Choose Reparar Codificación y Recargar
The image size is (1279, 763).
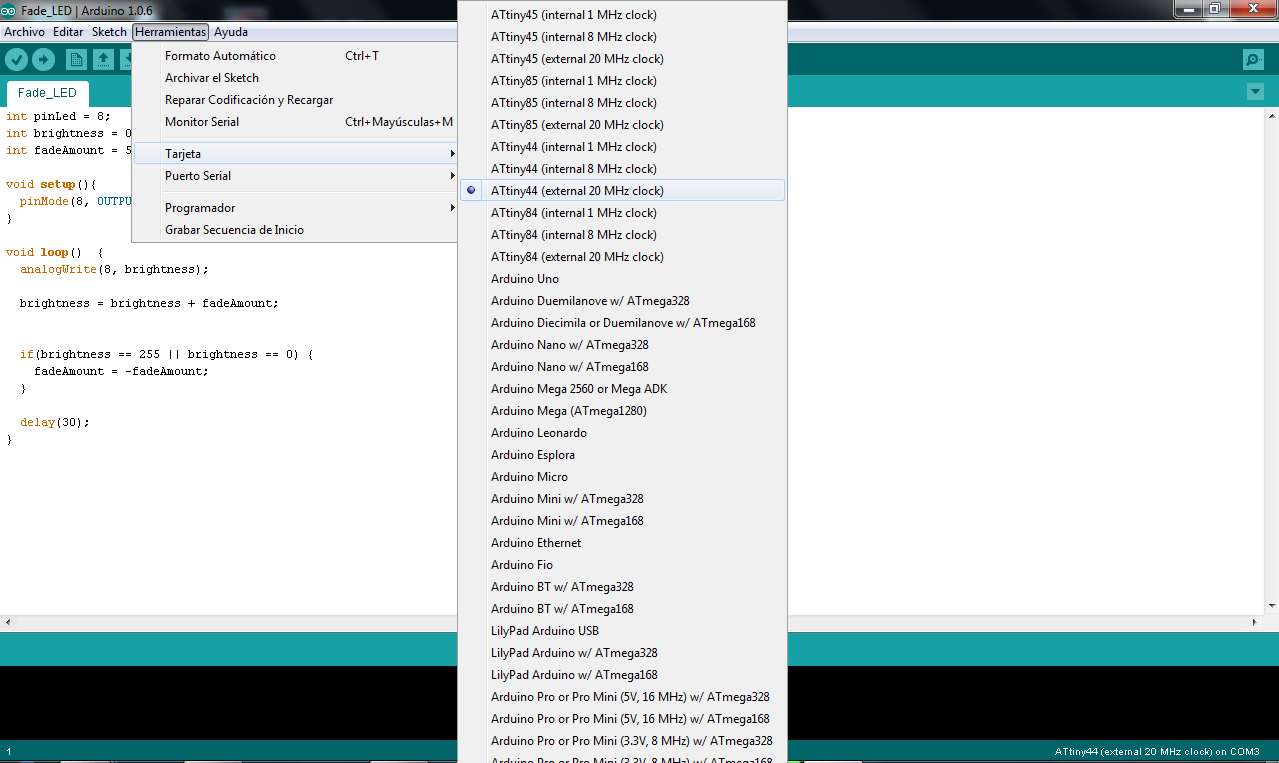(x=295, y=100)
